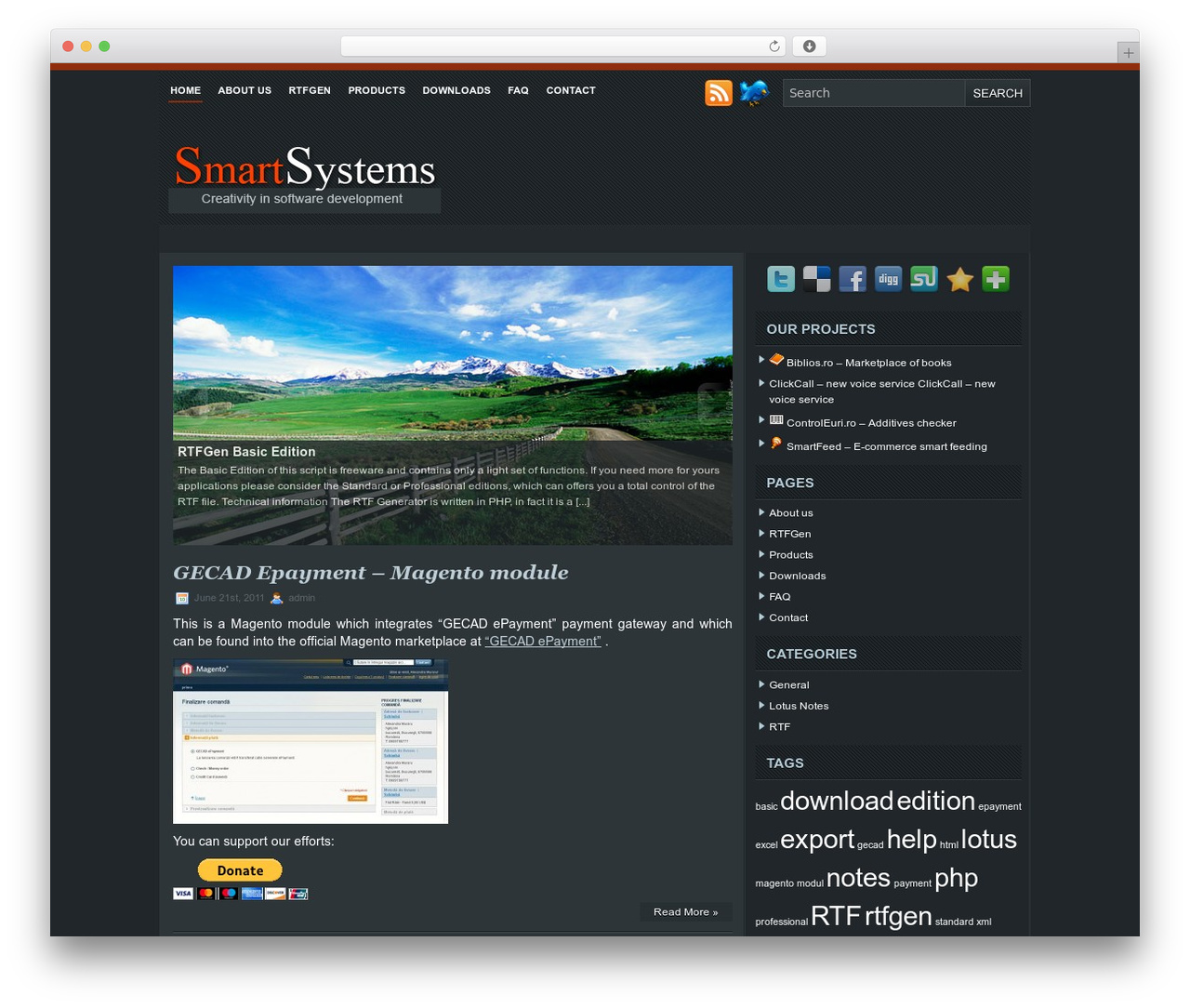Open the GECAD Epayment post title

(370, 573)
